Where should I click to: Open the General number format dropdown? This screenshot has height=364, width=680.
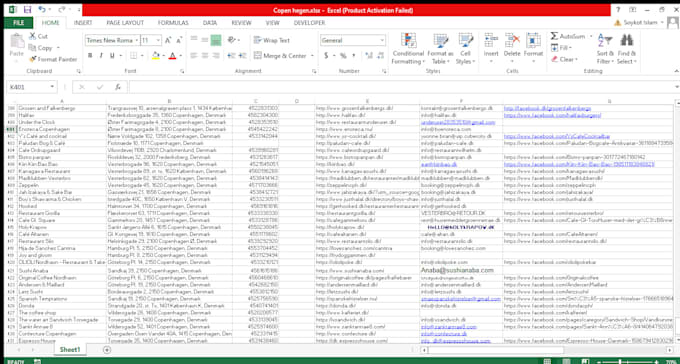point(382,40)
